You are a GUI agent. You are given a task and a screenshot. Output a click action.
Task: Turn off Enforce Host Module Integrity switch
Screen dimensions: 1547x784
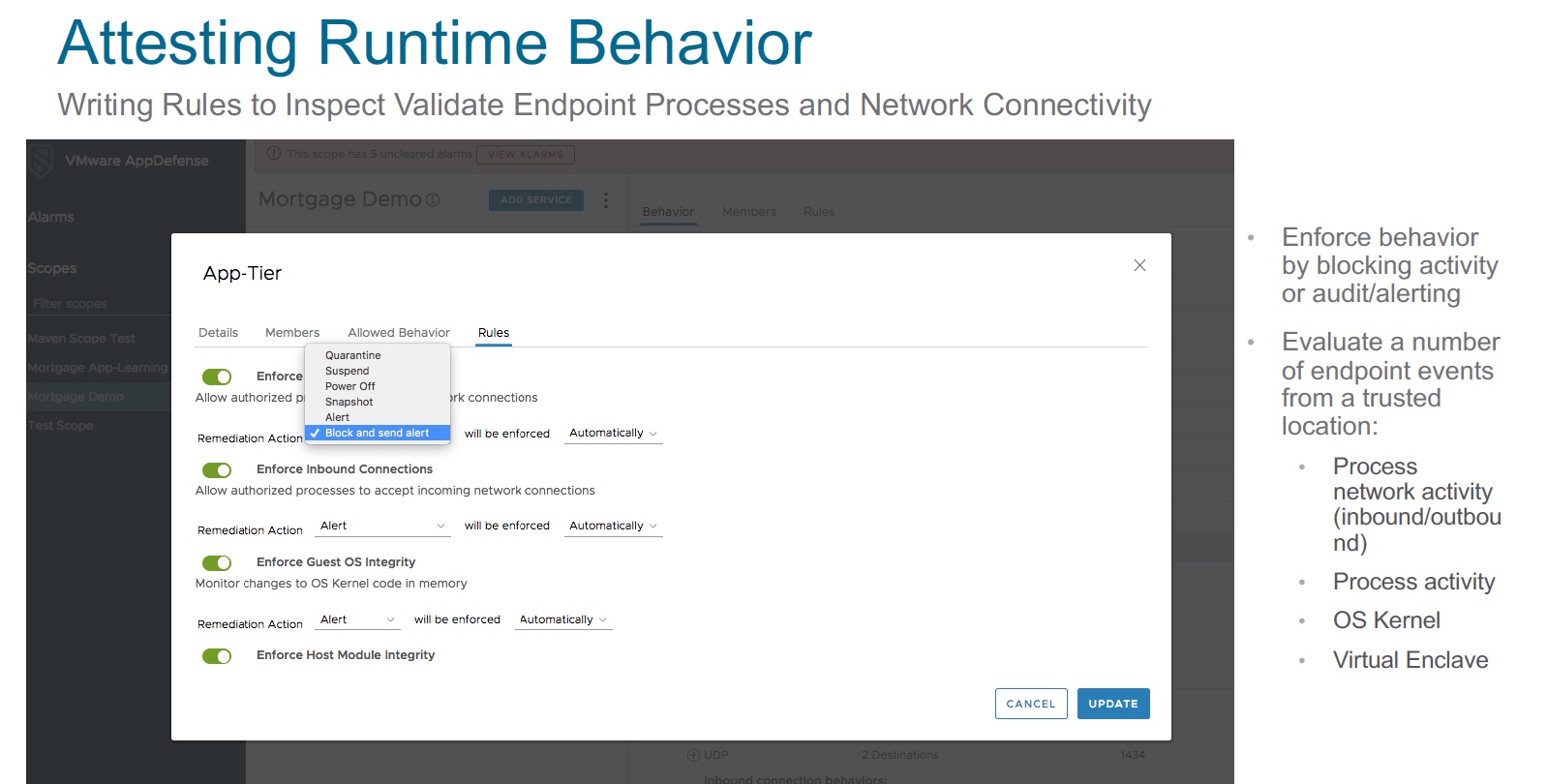coord(217,656)
